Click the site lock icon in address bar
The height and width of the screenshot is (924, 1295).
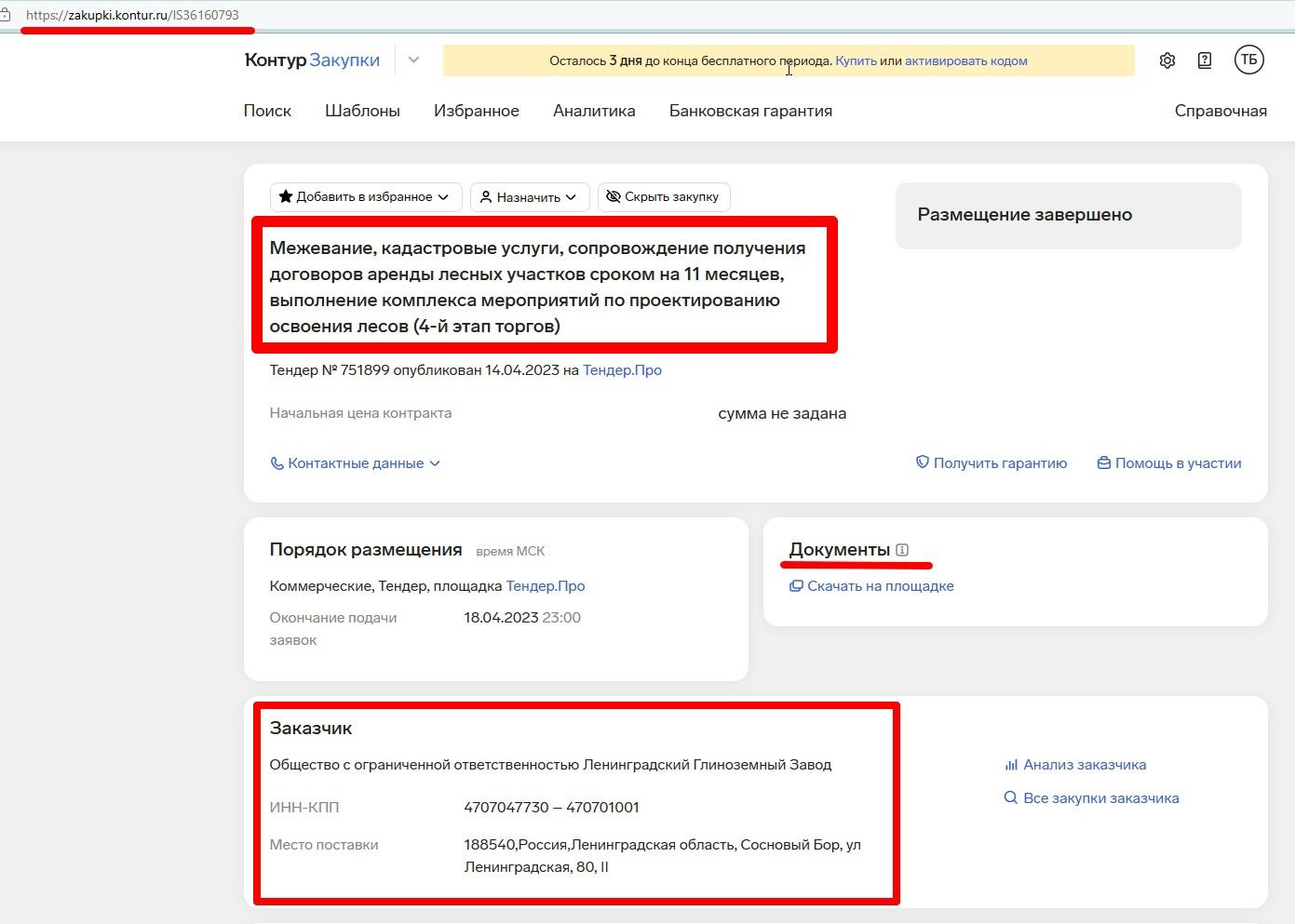6,15
